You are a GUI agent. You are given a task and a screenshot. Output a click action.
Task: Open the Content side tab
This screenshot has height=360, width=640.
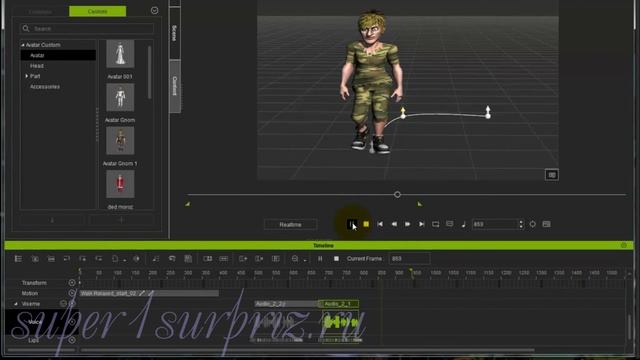tap(175, 86)
